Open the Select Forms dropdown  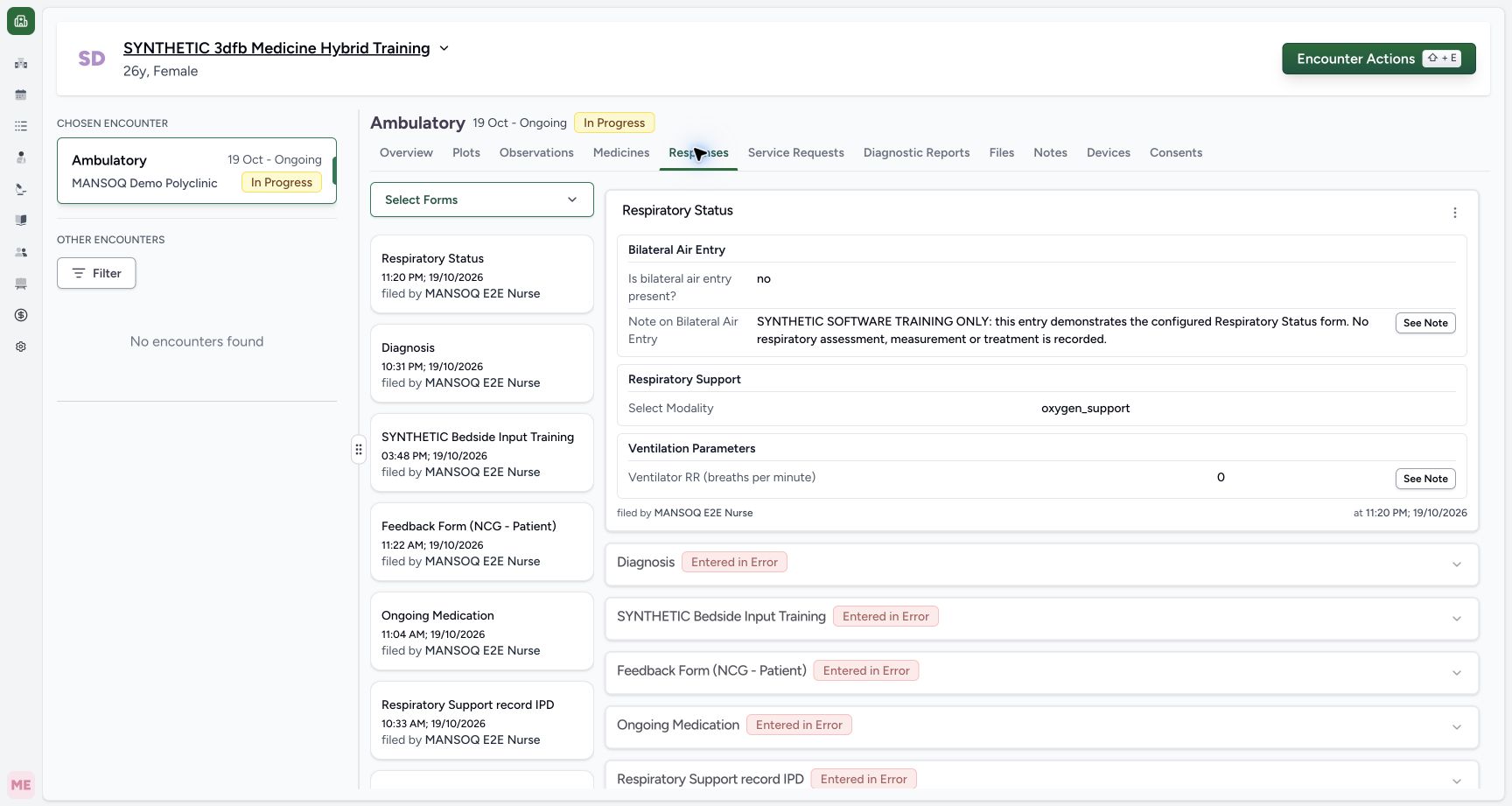point(482,200)
